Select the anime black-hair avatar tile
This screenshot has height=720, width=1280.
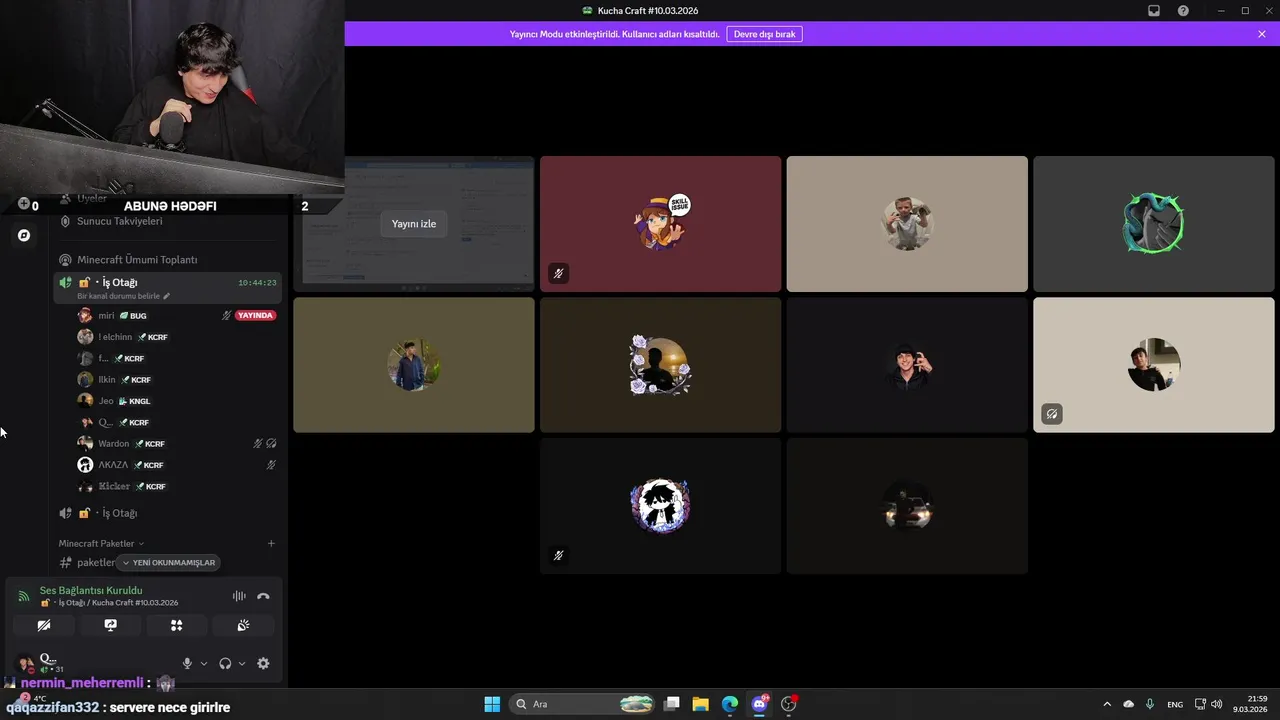[x=661, y=506]
